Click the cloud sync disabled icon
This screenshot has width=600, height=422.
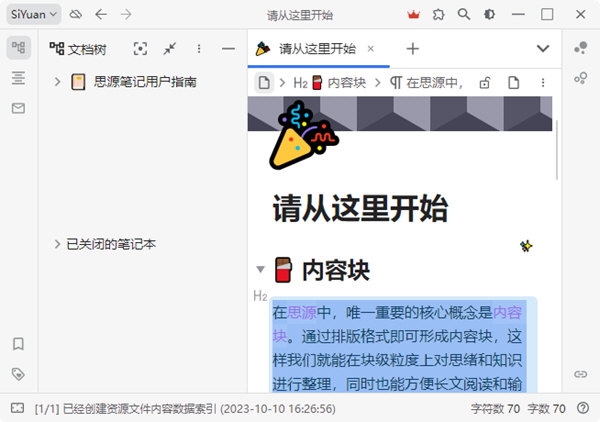click(x=76, y=15)
